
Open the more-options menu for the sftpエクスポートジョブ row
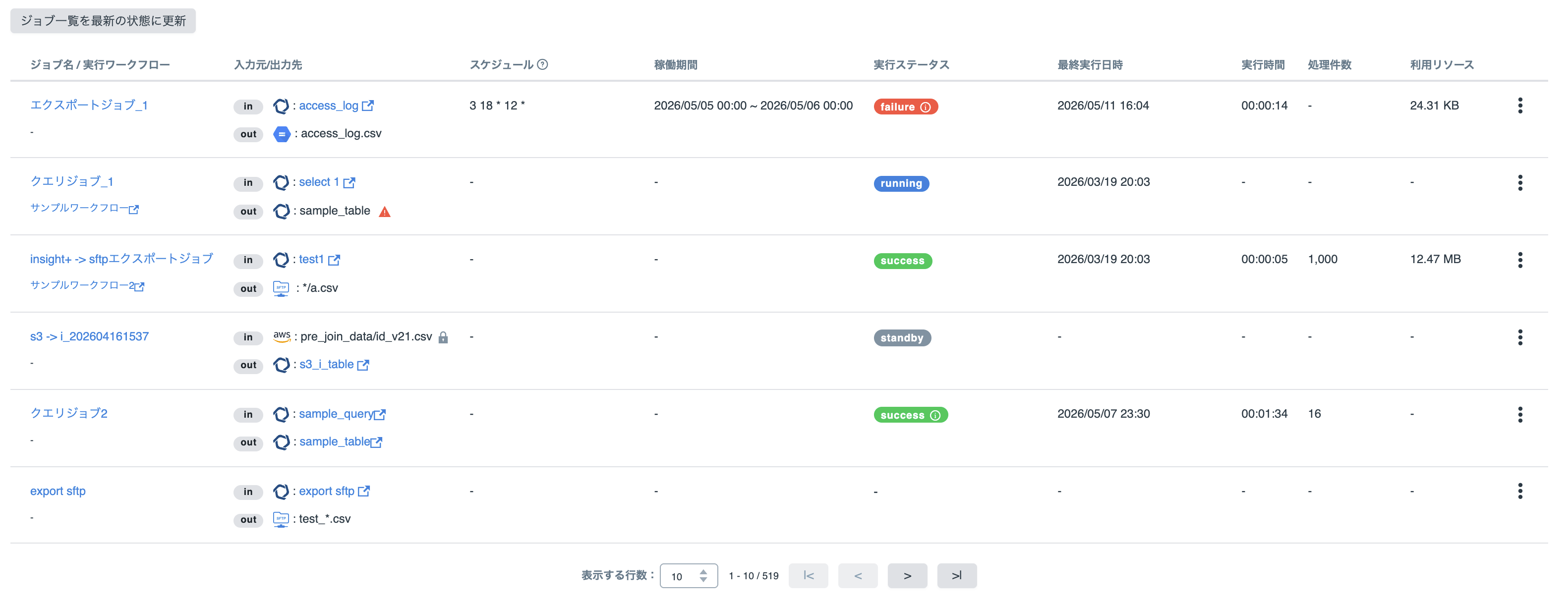point(1520,260)
